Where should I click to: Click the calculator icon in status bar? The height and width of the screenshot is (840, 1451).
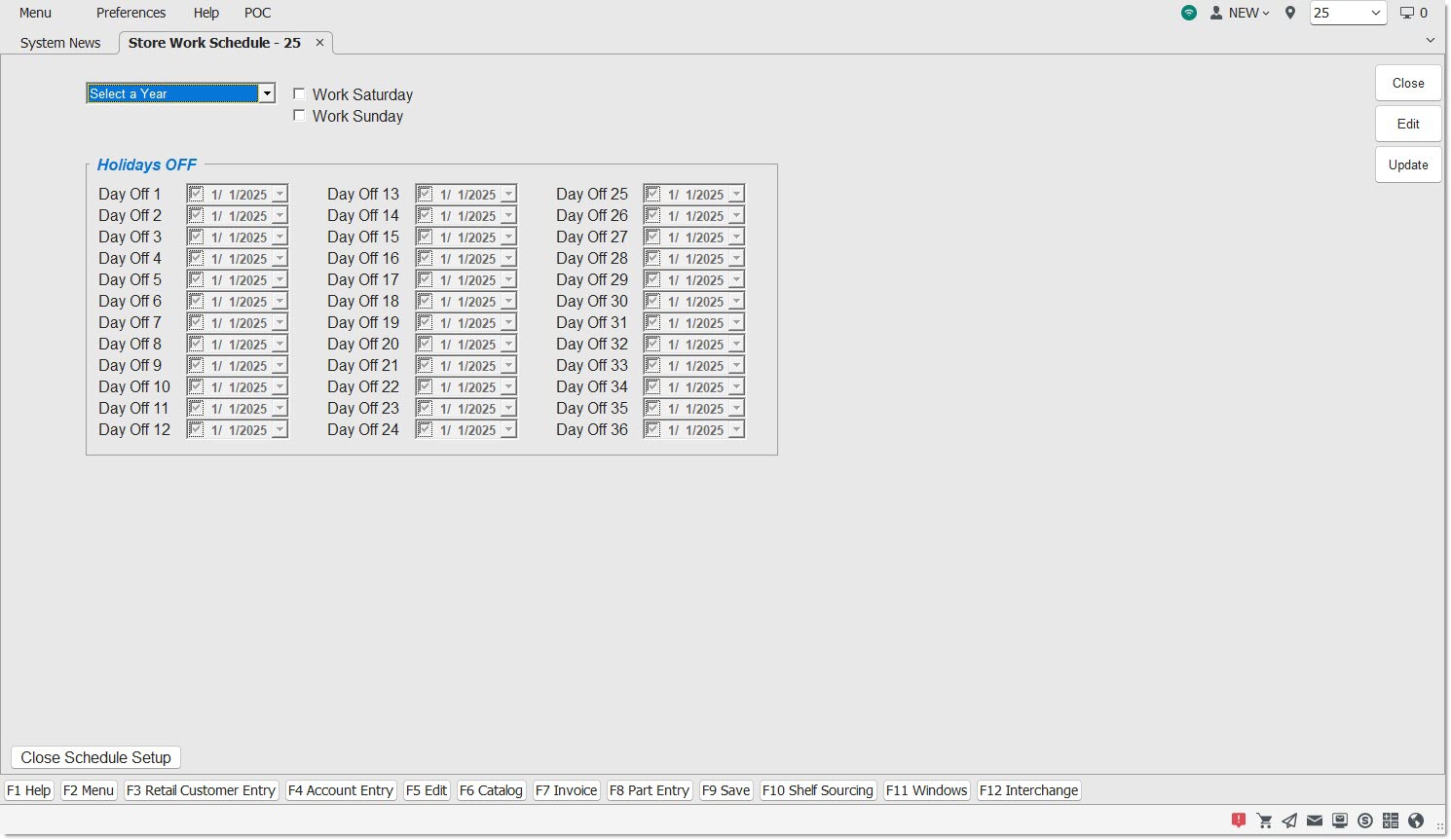(x=1391, y=821)
